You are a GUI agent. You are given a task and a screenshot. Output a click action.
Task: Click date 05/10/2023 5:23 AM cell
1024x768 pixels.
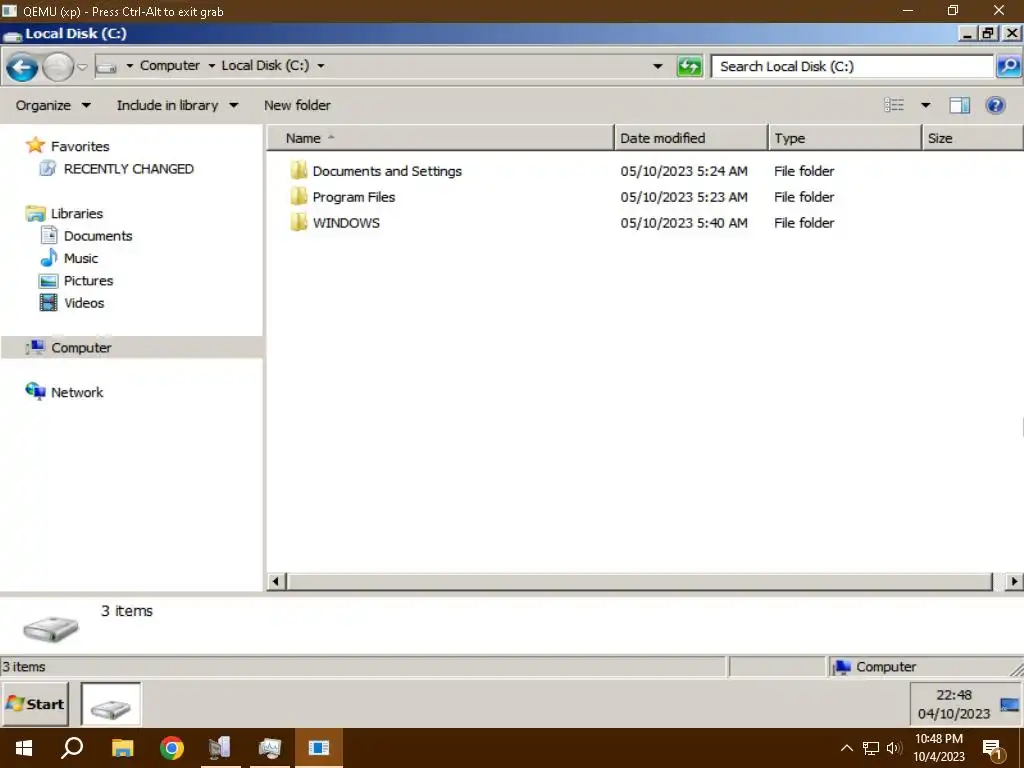click(x=684, y=197)
